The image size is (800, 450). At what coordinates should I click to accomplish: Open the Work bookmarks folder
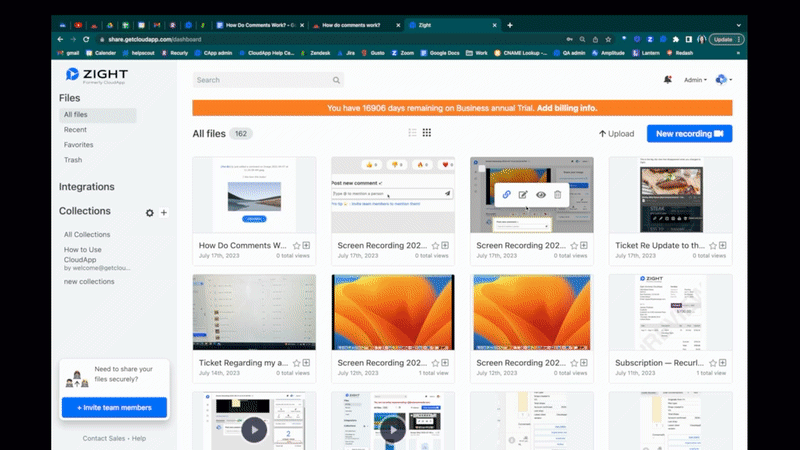click(477, 53)
